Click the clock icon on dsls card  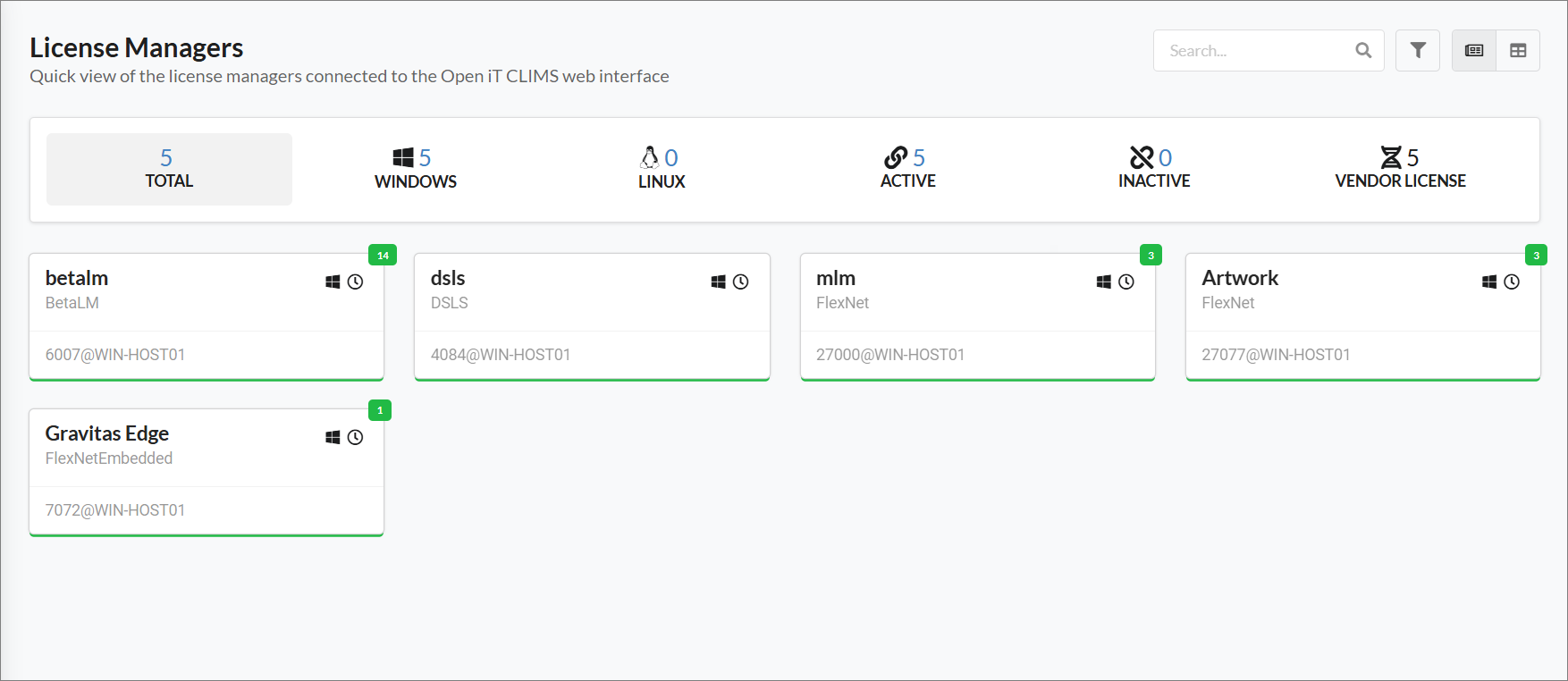(x=740, y=282)
